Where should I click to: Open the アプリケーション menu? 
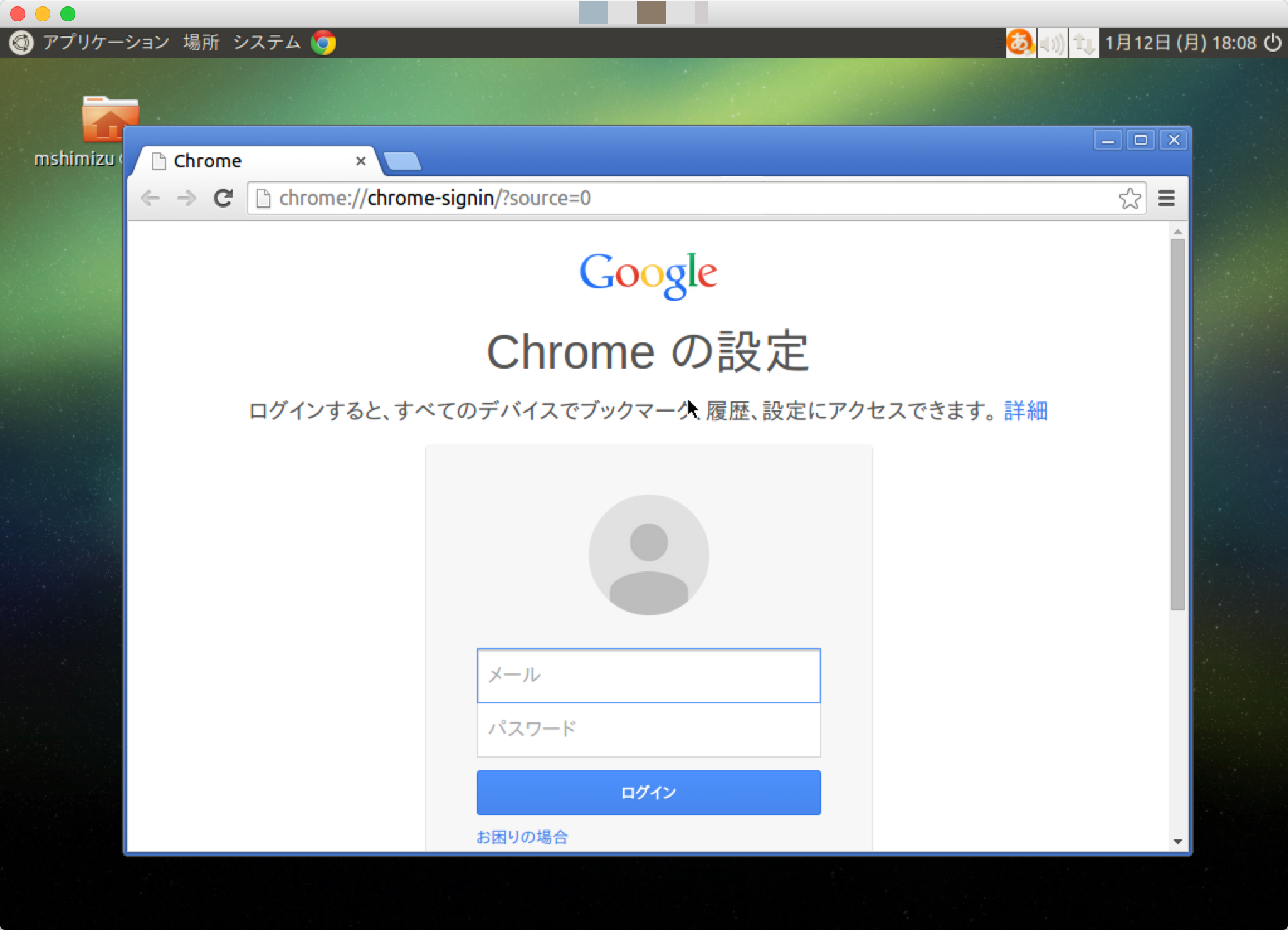click(x=105, y=42)
